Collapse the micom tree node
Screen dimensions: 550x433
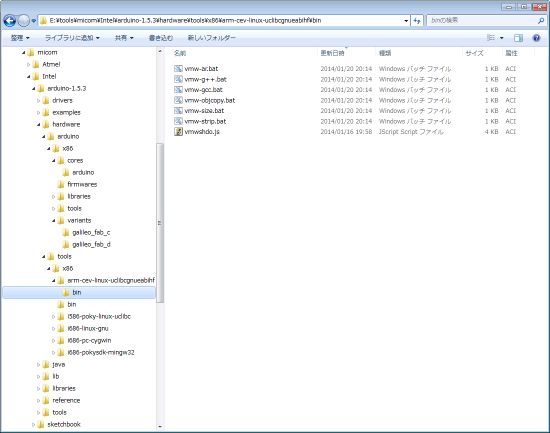click(24, 53)
